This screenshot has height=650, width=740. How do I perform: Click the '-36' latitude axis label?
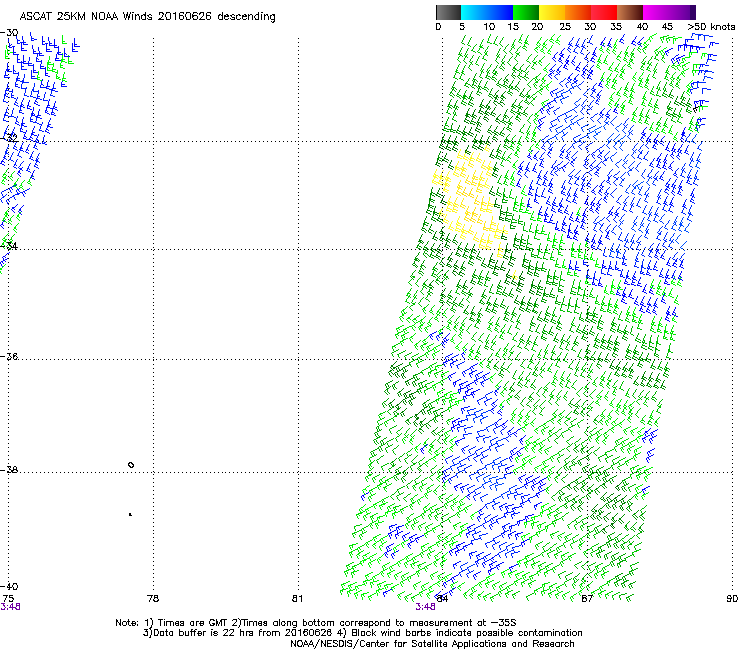[9, 356]
